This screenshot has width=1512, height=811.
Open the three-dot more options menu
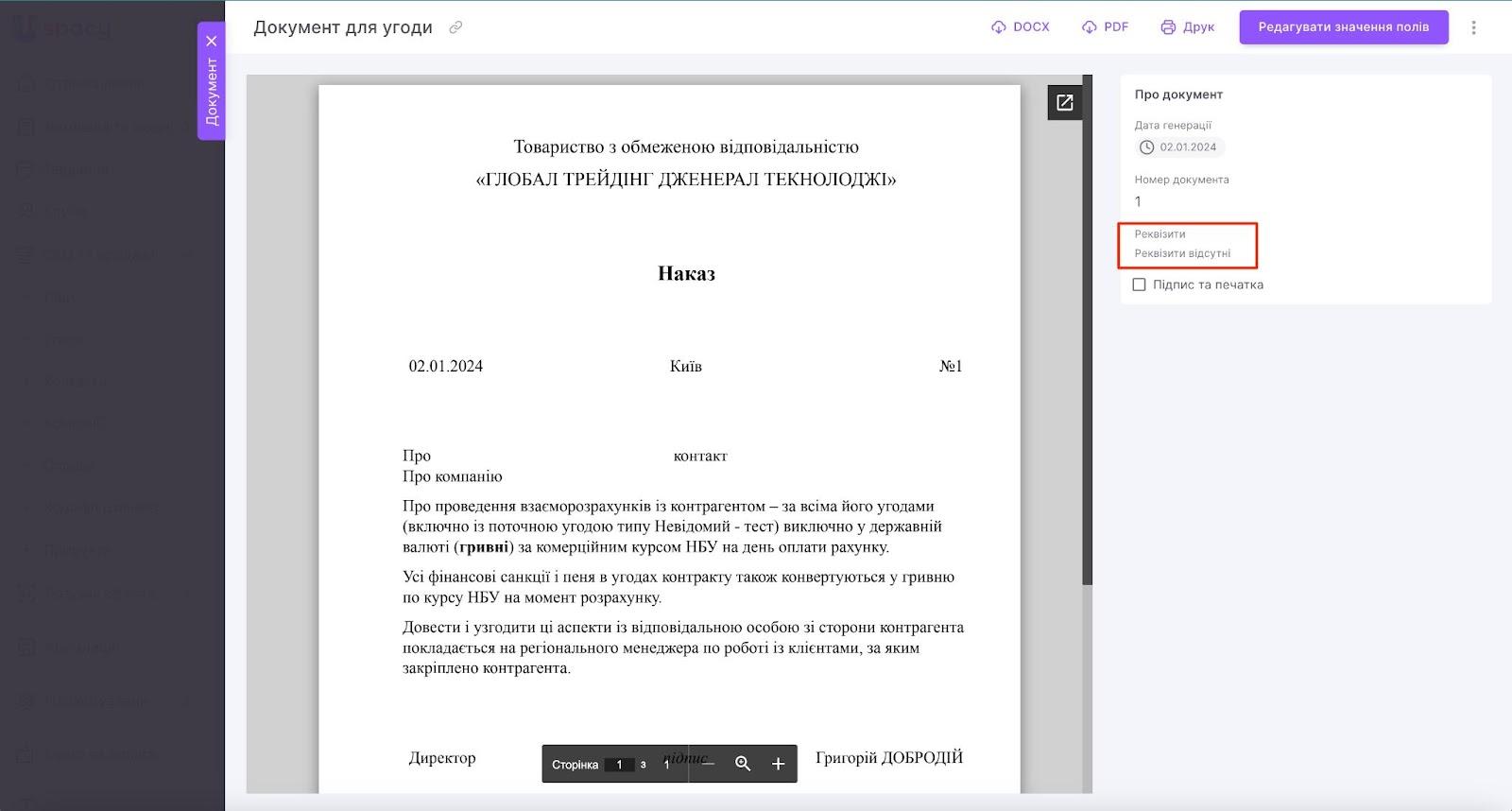1473,27
